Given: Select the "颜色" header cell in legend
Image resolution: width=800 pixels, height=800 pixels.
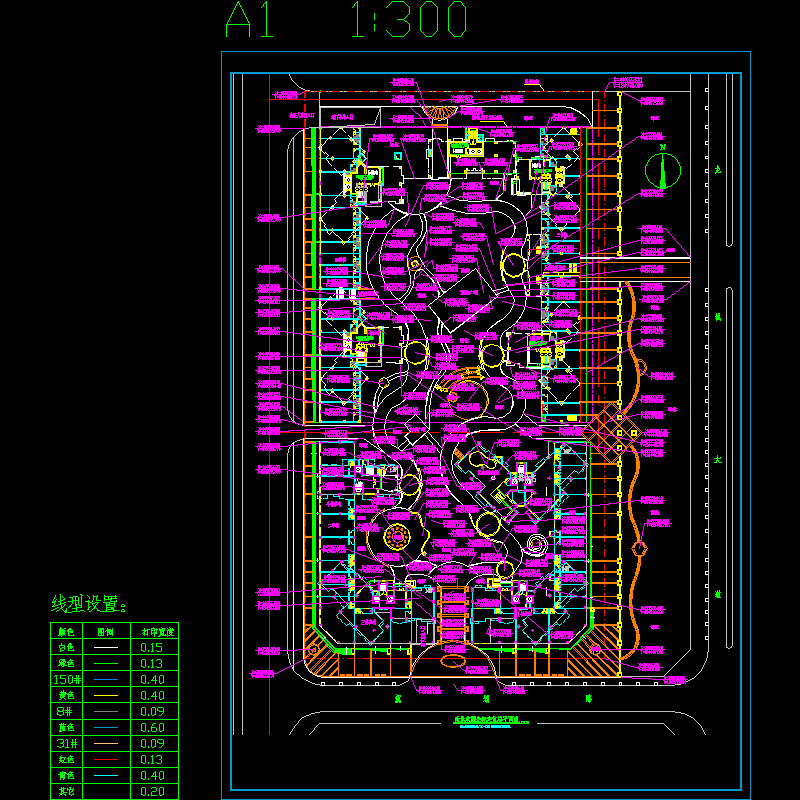Looking at the screenshot, I should (66, 632).
